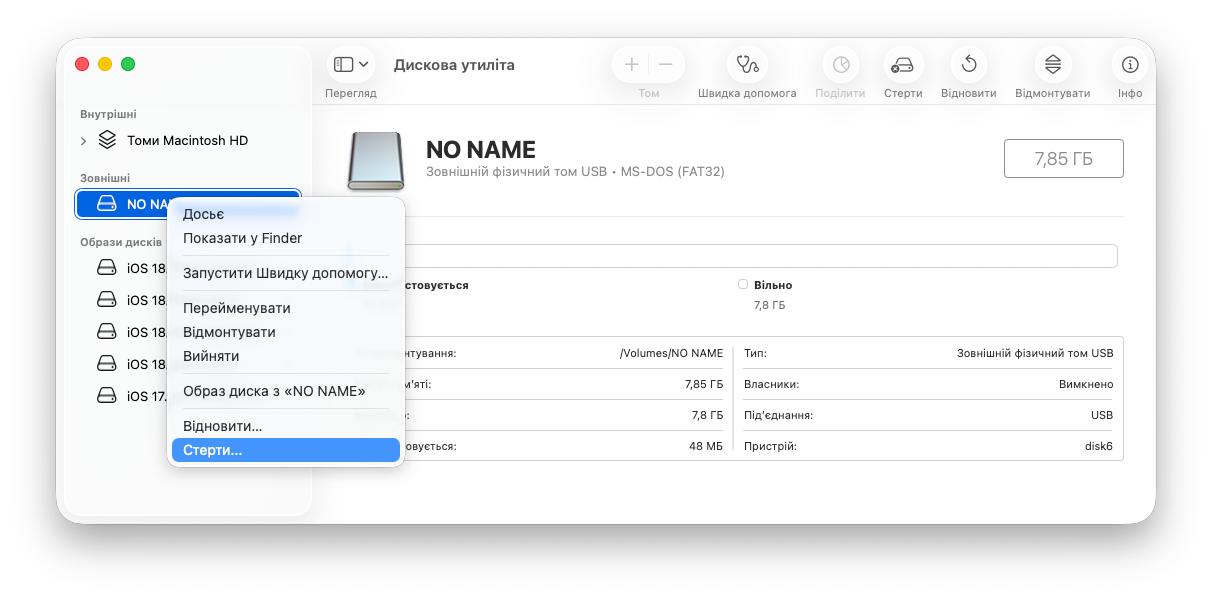Click the Вільно free space legend
This screenshot has height=598, width=1212.
(765, 285)
